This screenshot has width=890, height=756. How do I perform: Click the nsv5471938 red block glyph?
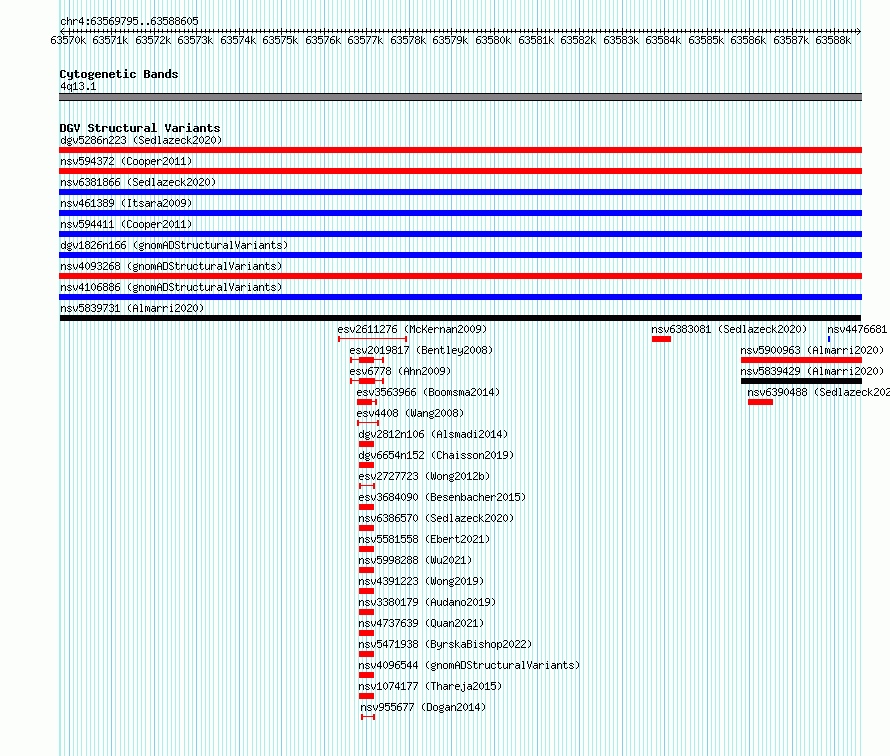pyautogui.click(x=366, y=654)
